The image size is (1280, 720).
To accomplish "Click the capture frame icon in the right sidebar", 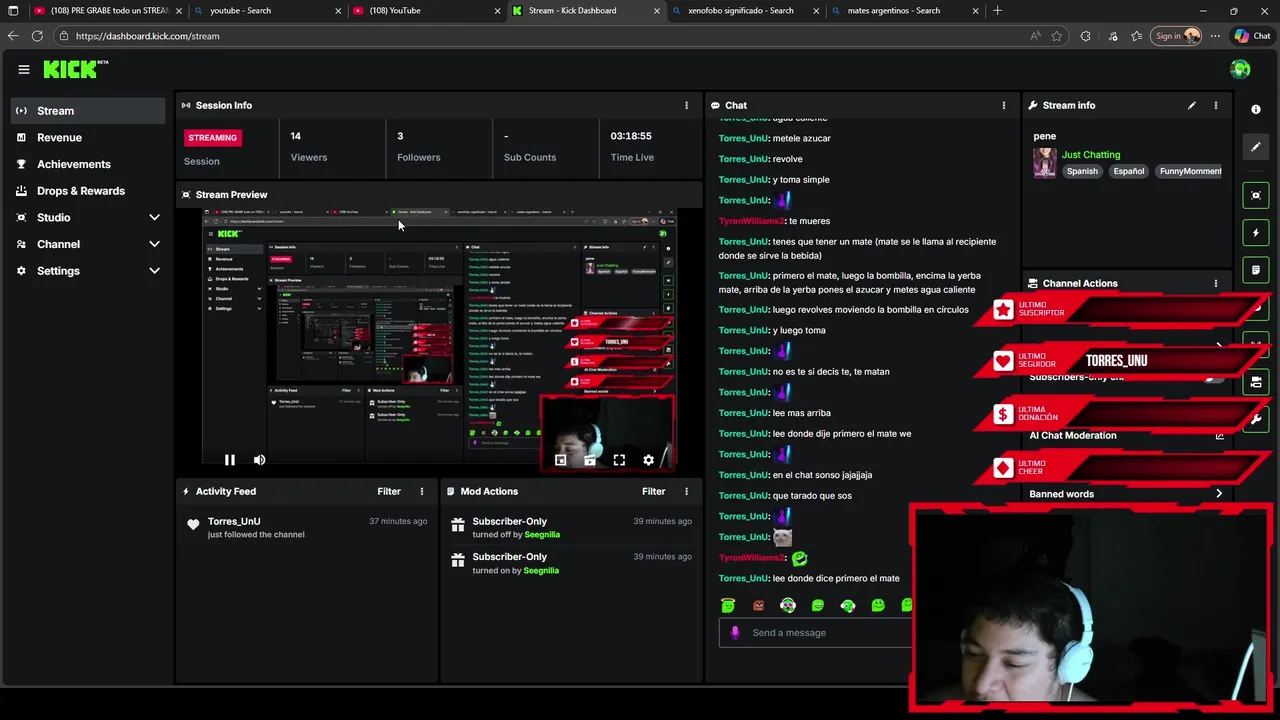I will (x=1256, y=195).
